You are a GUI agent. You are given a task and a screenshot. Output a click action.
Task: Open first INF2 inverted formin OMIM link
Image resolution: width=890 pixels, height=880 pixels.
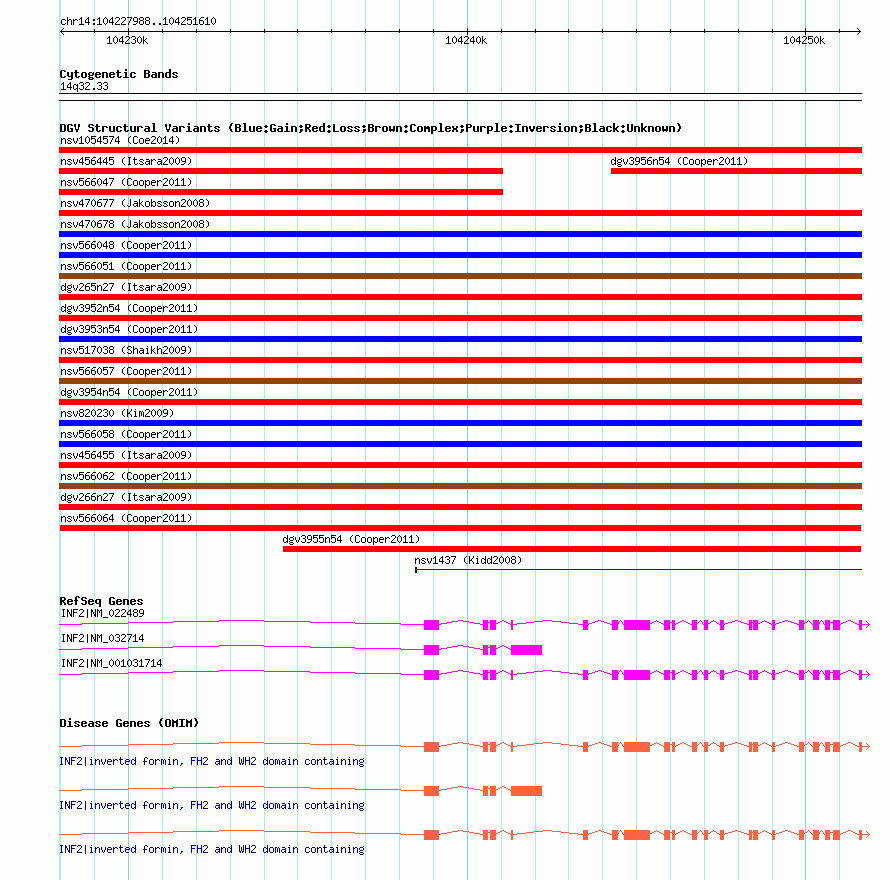[212, 761]
